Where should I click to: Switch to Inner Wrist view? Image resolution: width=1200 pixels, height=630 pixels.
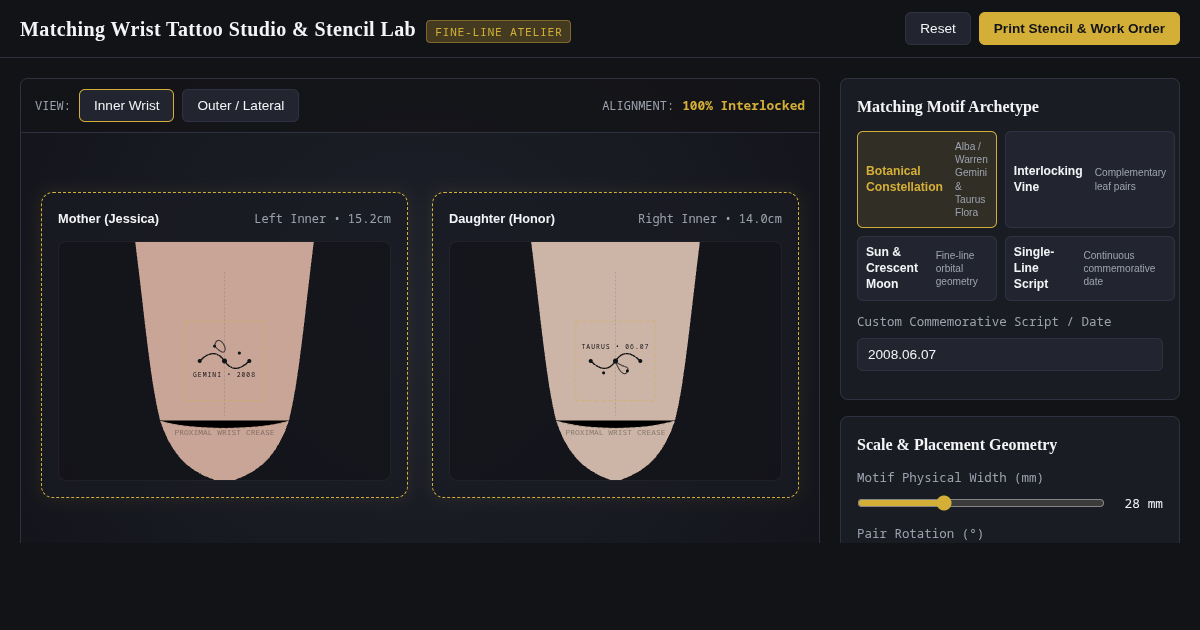coord(126,105)
